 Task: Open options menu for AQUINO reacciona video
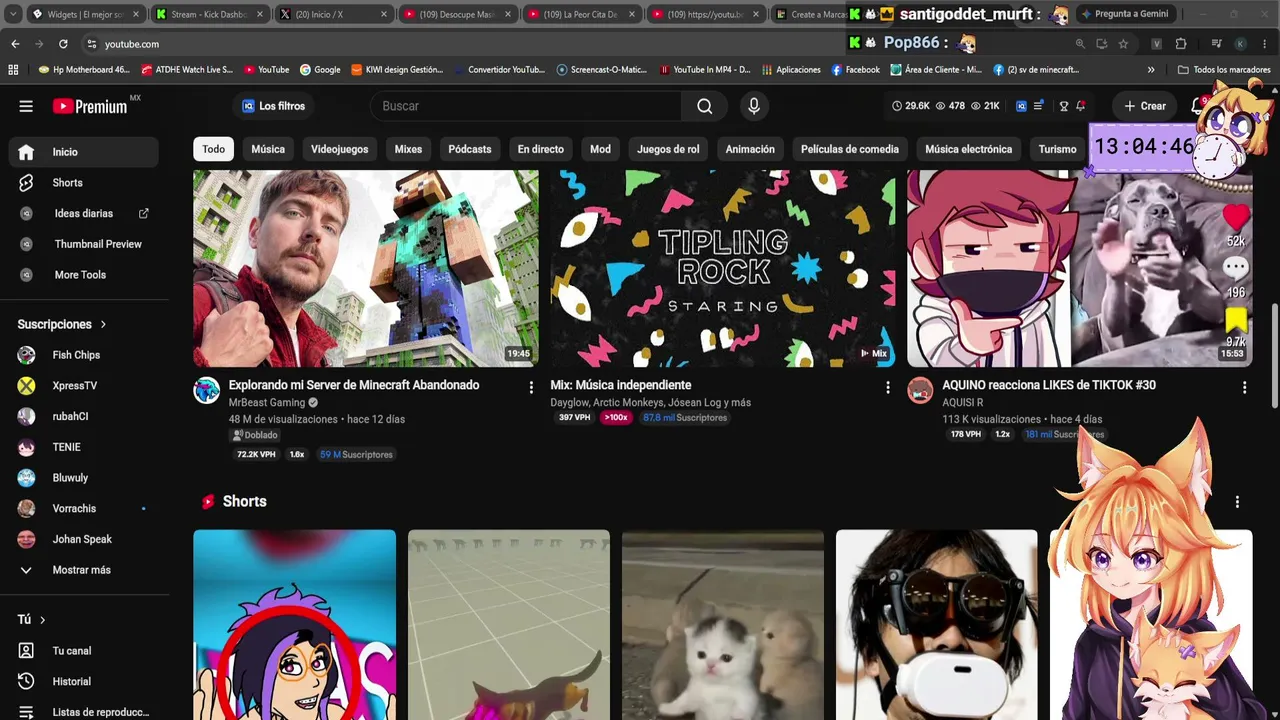pyautogui.click(x=1244, y=388)
